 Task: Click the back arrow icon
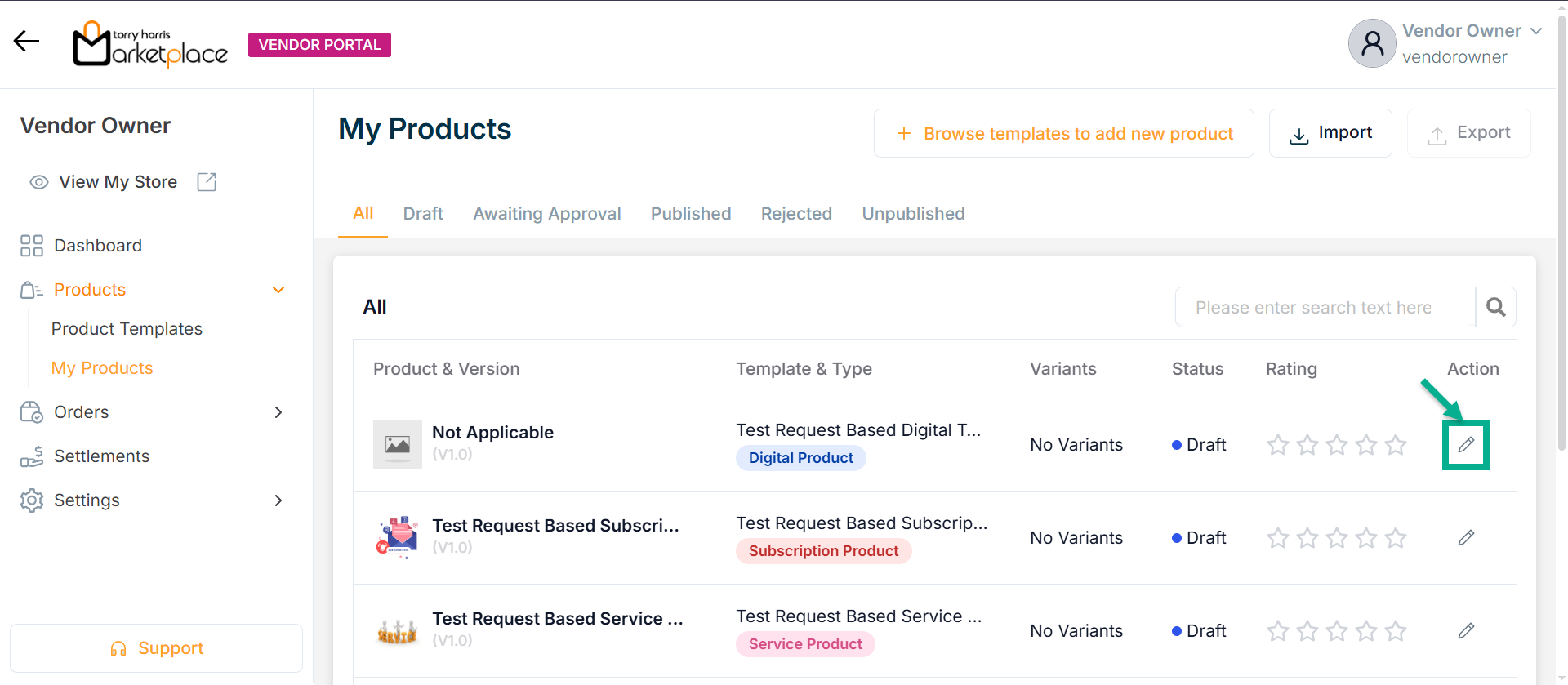point(26,41)
